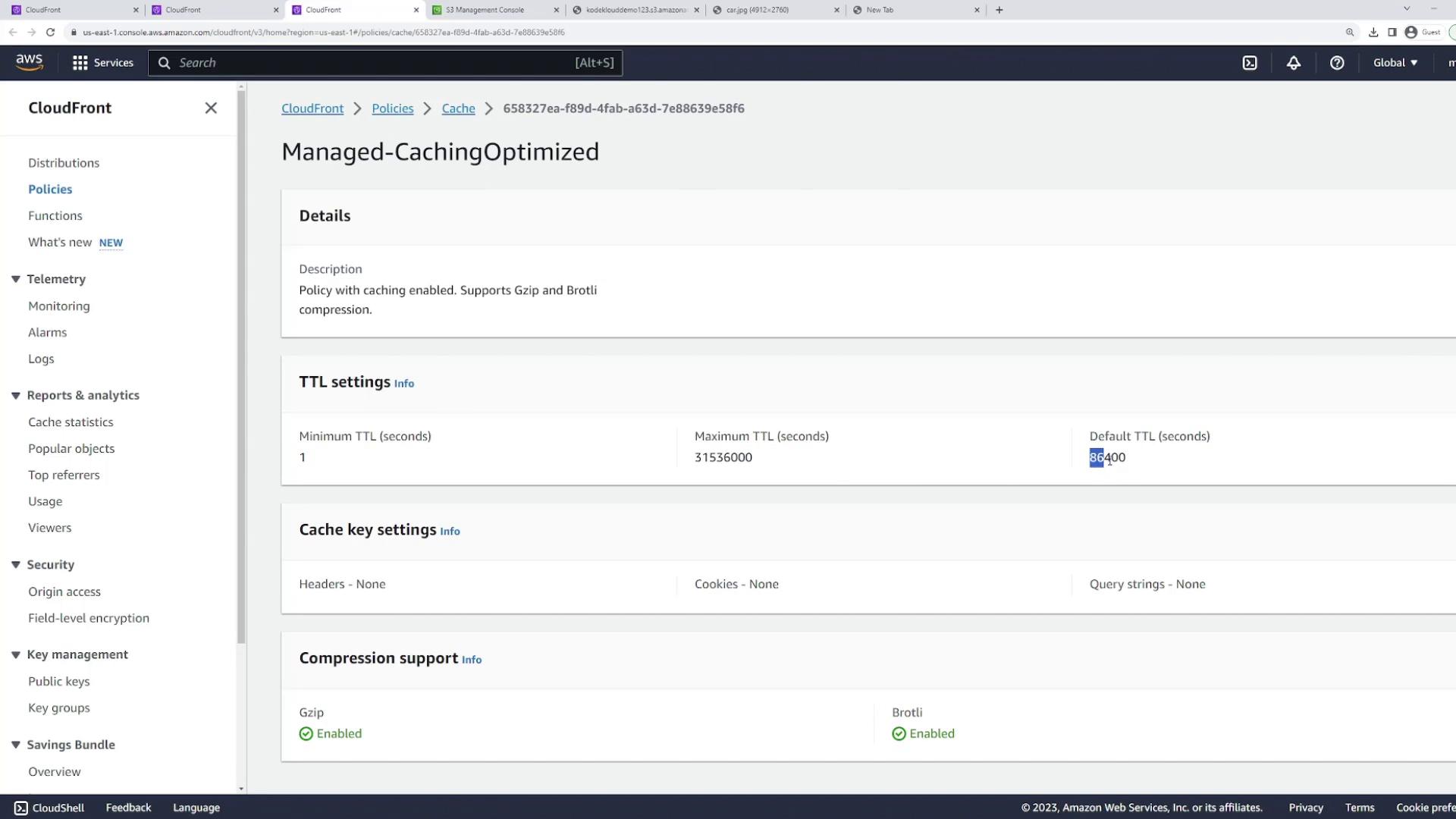This screenshot has height=819, width=1456.
Task: Close the CloudFront side navigation panel
Action: pos(211,108)
